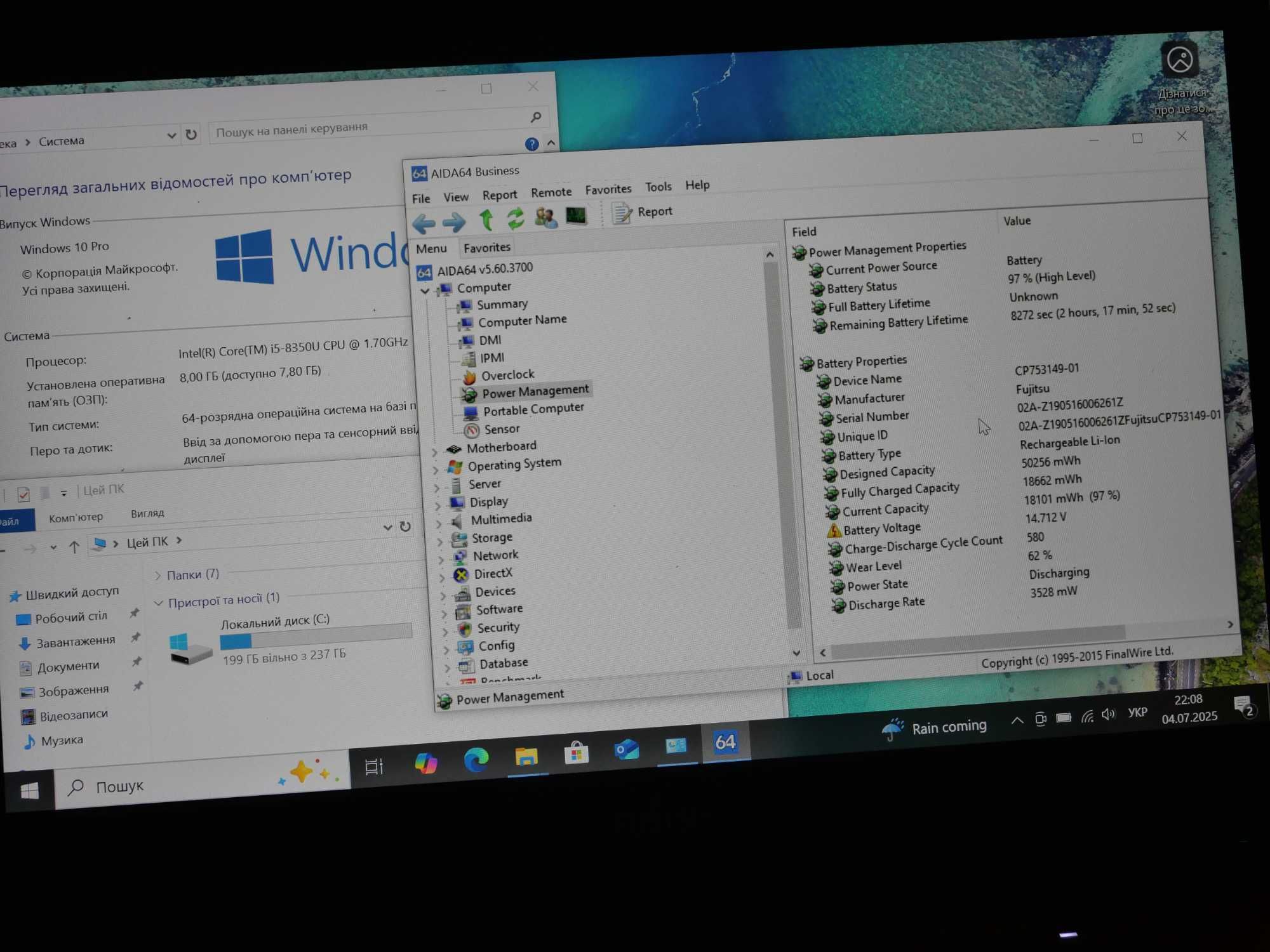Image resolution: width=1270 pixels, height=952 pixels.
Task: Click the refresh button in System window address bar
Action: [191, 134]
